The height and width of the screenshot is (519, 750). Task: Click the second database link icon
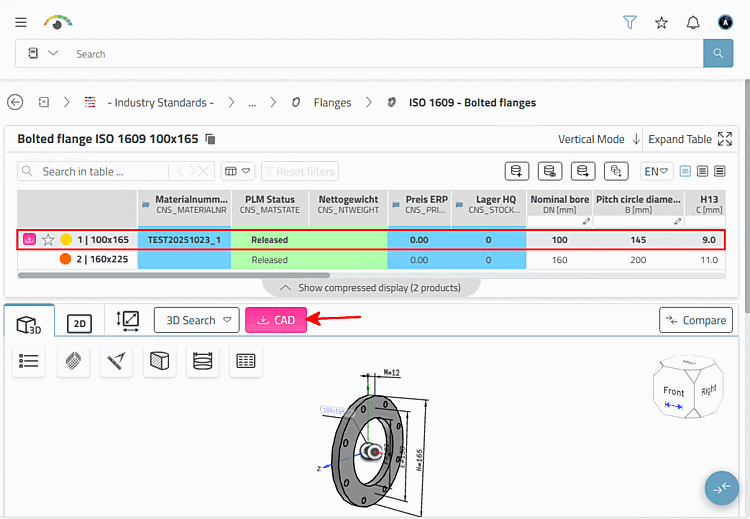550,171
